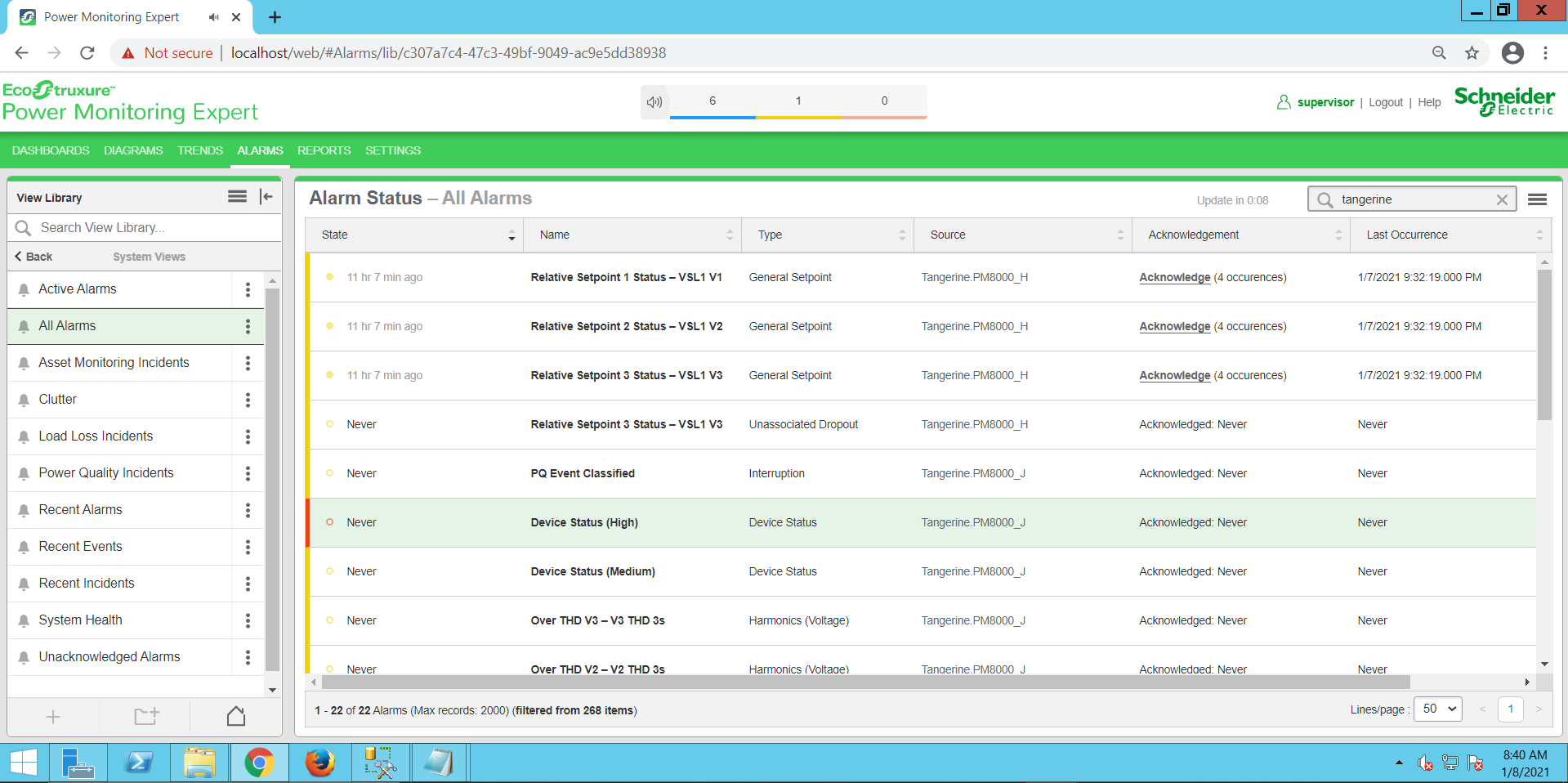The height and width of the screenshot is (783, 1568).
Task: Open PowerShell from the taskbar
Action: pyautogui.click(x=138, y=763)
